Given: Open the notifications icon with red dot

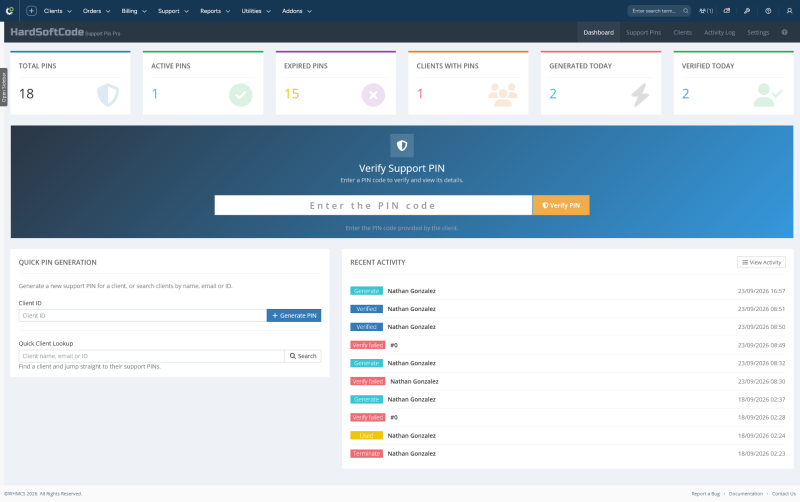Looking at the screenshot, I should click(x=727, y=11).
